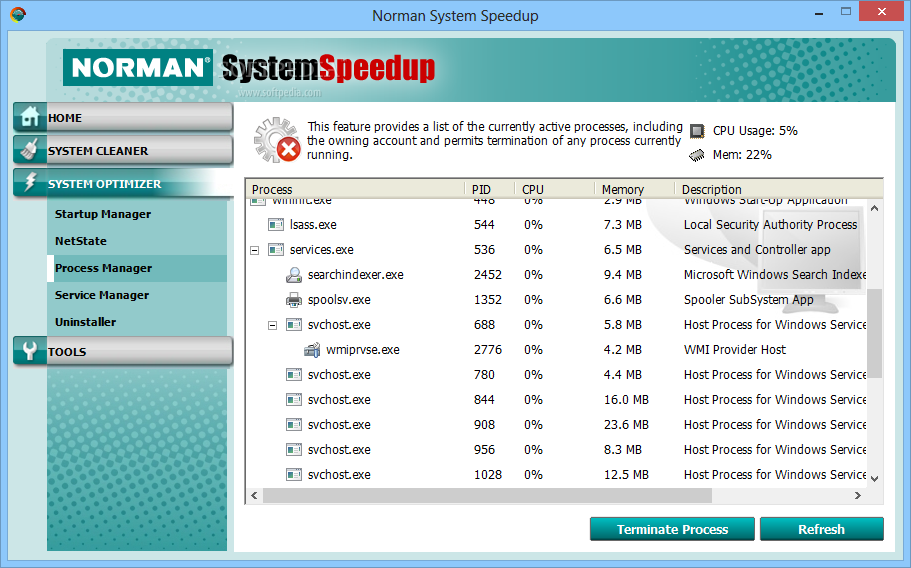Screen dimensions: 911x568
Task: Select the spoolsv.exe row name
Action: [x=339, y=300]
